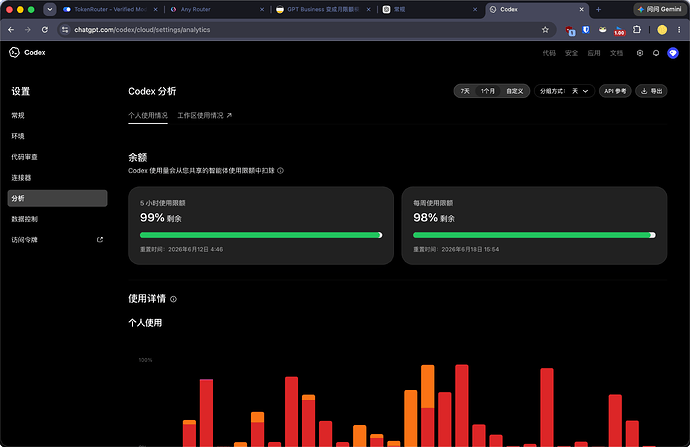This screenshot has height=447, width=690.
Task: Bookmark this page with the star icon
Action: (x=545, y=29)
